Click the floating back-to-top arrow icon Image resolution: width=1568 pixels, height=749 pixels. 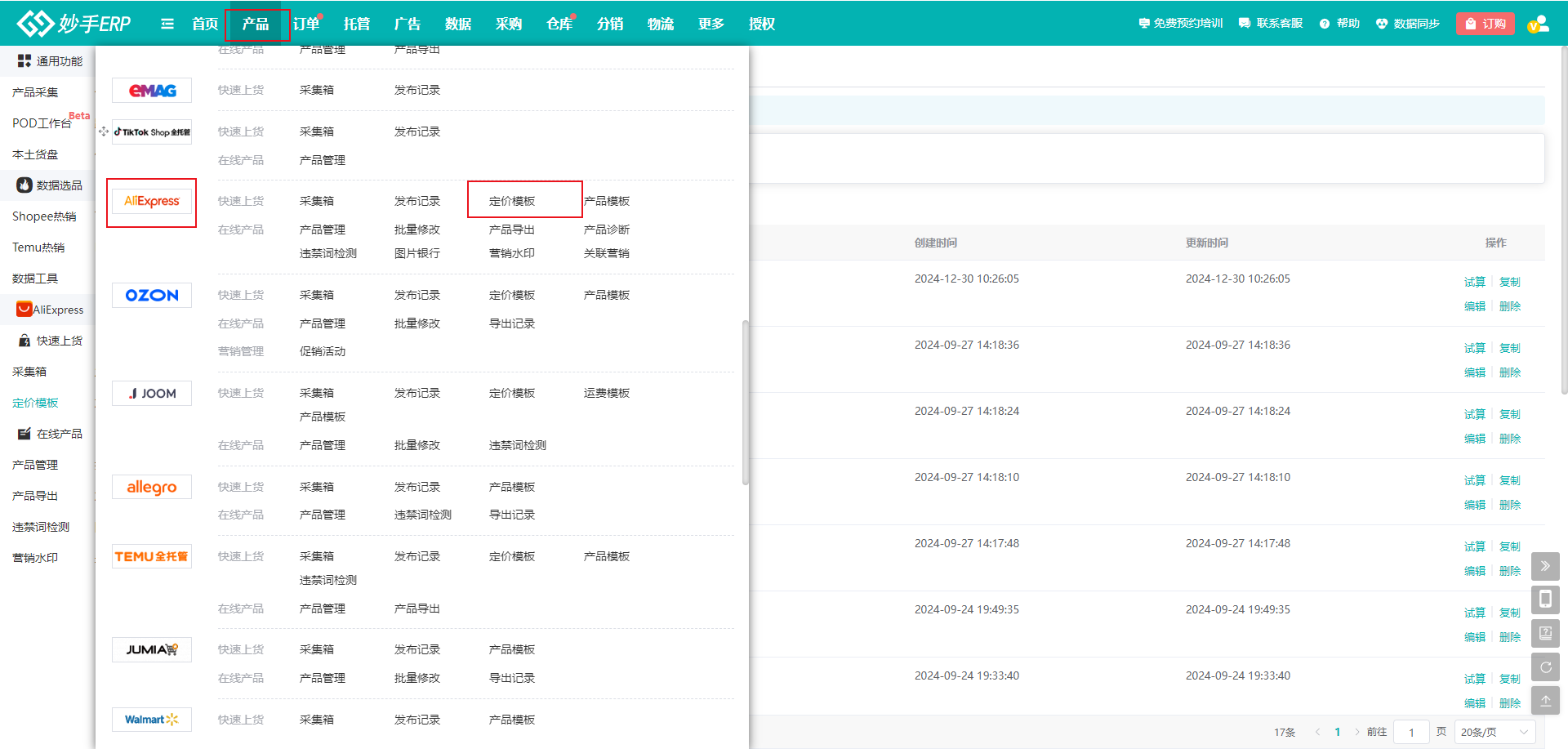pos(1545,701)
